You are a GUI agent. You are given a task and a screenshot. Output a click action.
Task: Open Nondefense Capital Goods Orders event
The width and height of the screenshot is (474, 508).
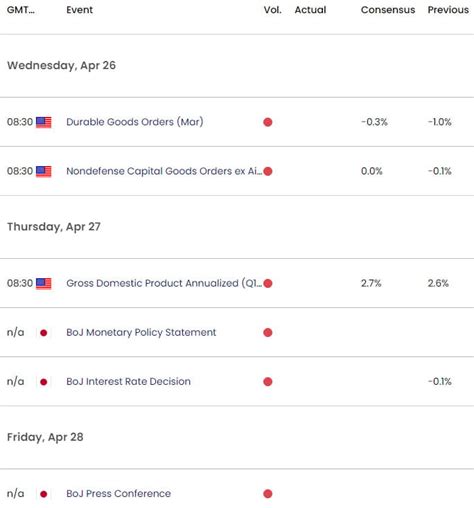coord(164,171)
